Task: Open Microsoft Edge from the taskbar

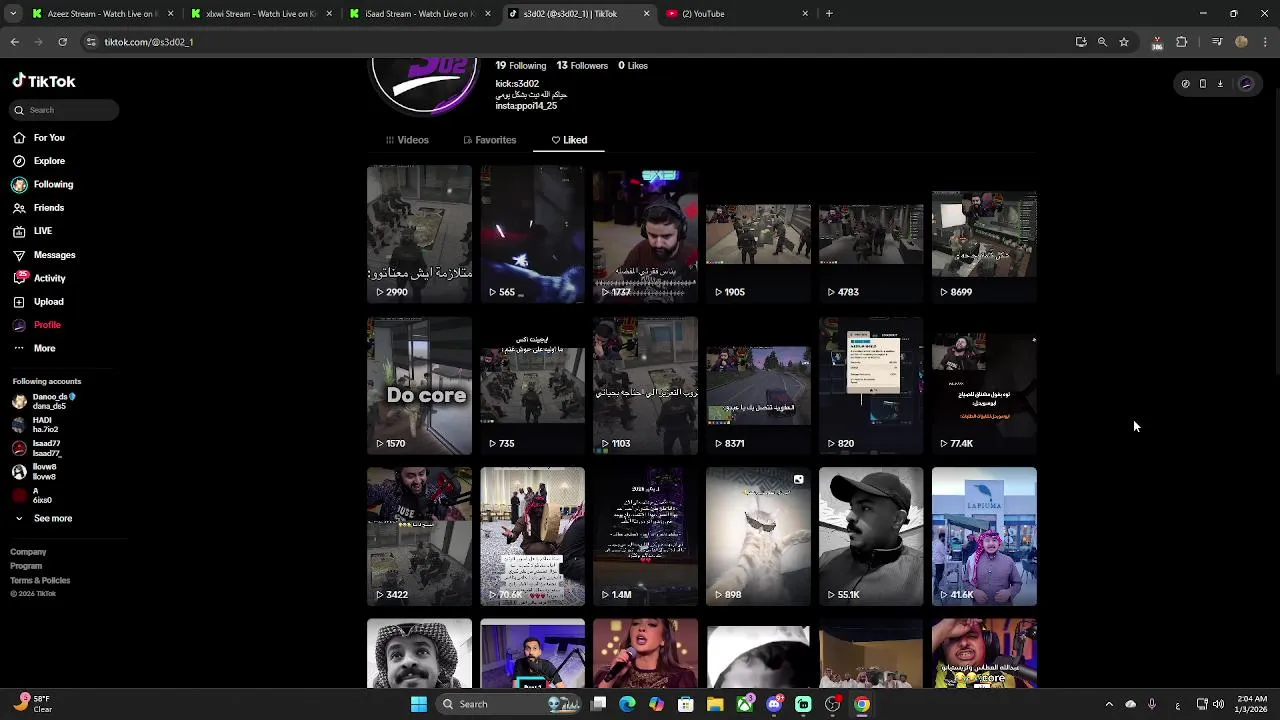Action: tap(627, 704)
